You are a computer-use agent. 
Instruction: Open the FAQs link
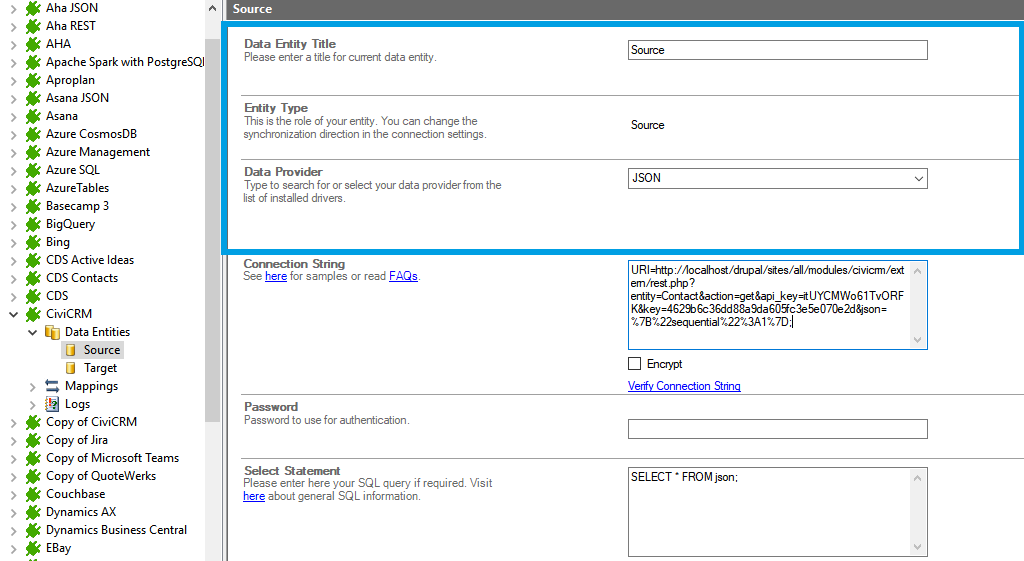click(x=403, y=276)
